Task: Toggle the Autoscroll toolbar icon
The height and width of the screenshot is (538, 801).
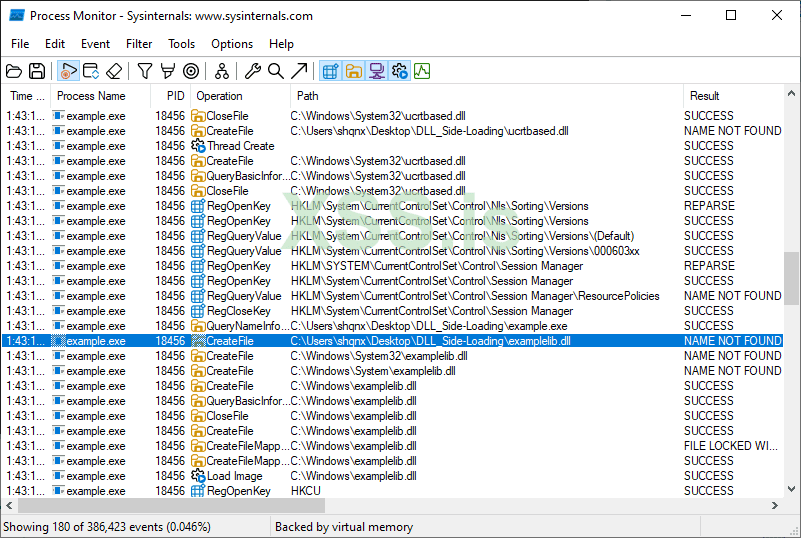Action: coord(91,71)
